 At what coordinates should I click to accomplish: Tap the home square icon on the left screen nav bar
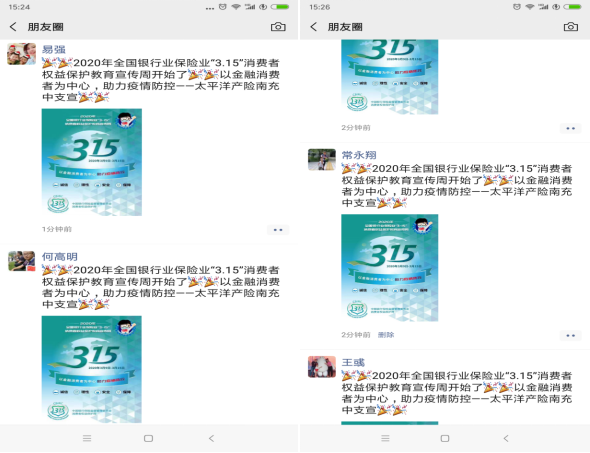tap(149, 438)
